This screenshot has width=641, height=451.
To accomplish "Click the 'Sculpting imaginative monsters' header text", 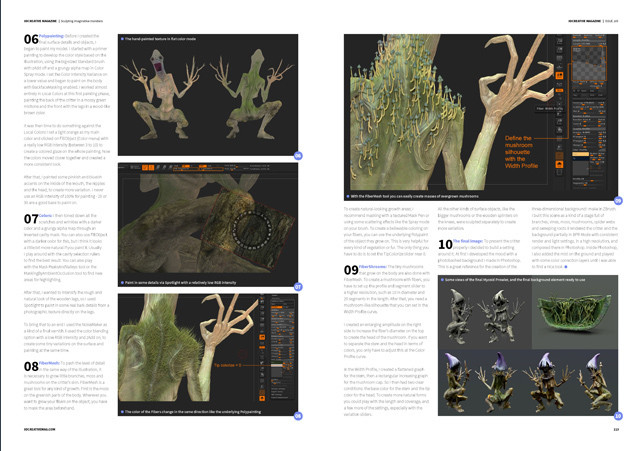I will (x=82, y=21).
